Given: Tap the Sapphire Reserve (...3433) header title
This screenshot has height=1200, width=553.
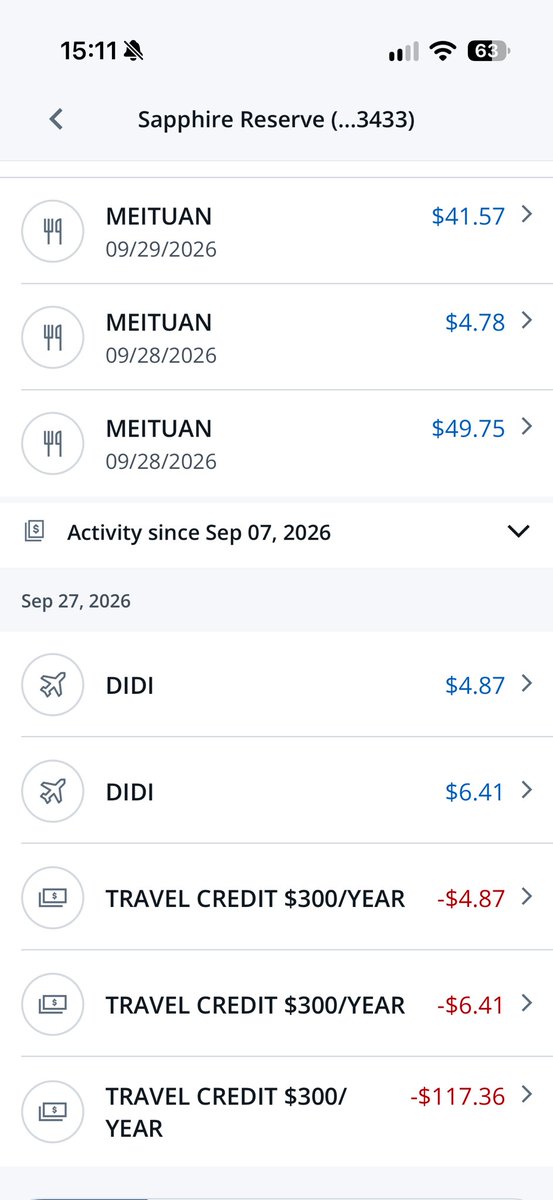Looking at the screenshot, I should pos(276,120).
